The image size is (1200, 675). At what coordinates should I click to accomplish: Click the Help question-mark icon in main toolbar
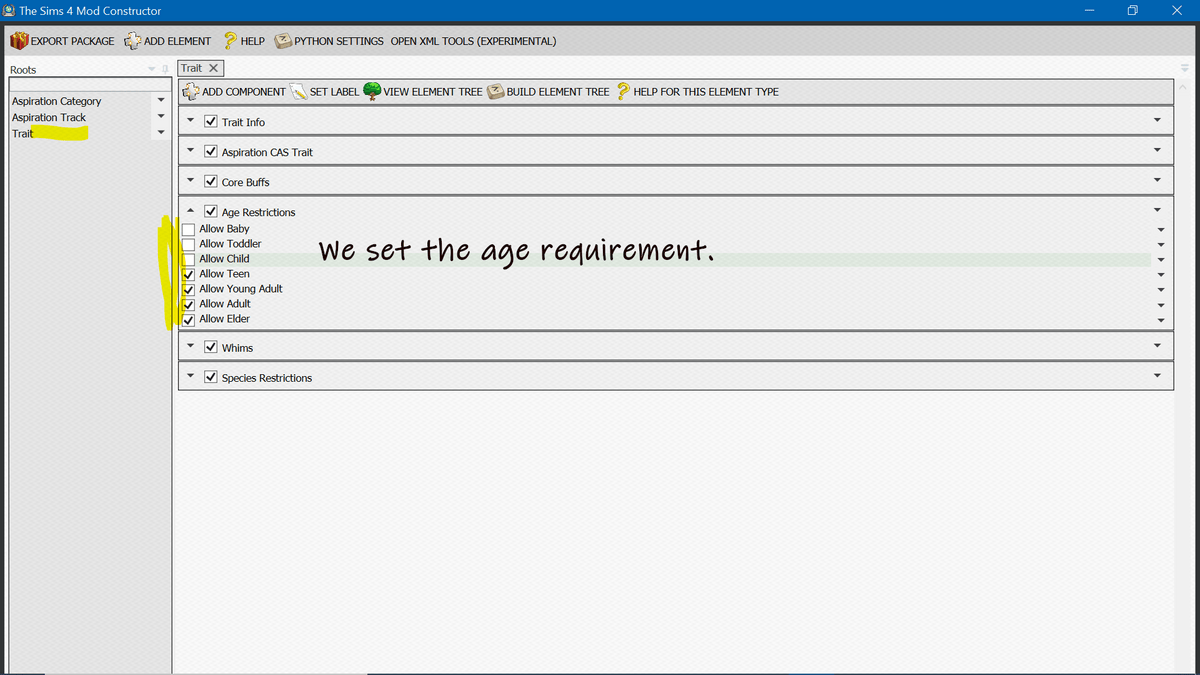(227, 41)
